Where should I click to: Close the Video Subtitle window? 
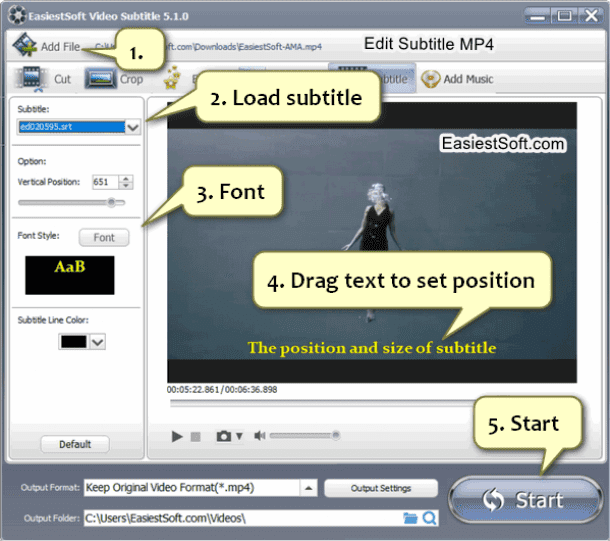click(x=591, y=16)
